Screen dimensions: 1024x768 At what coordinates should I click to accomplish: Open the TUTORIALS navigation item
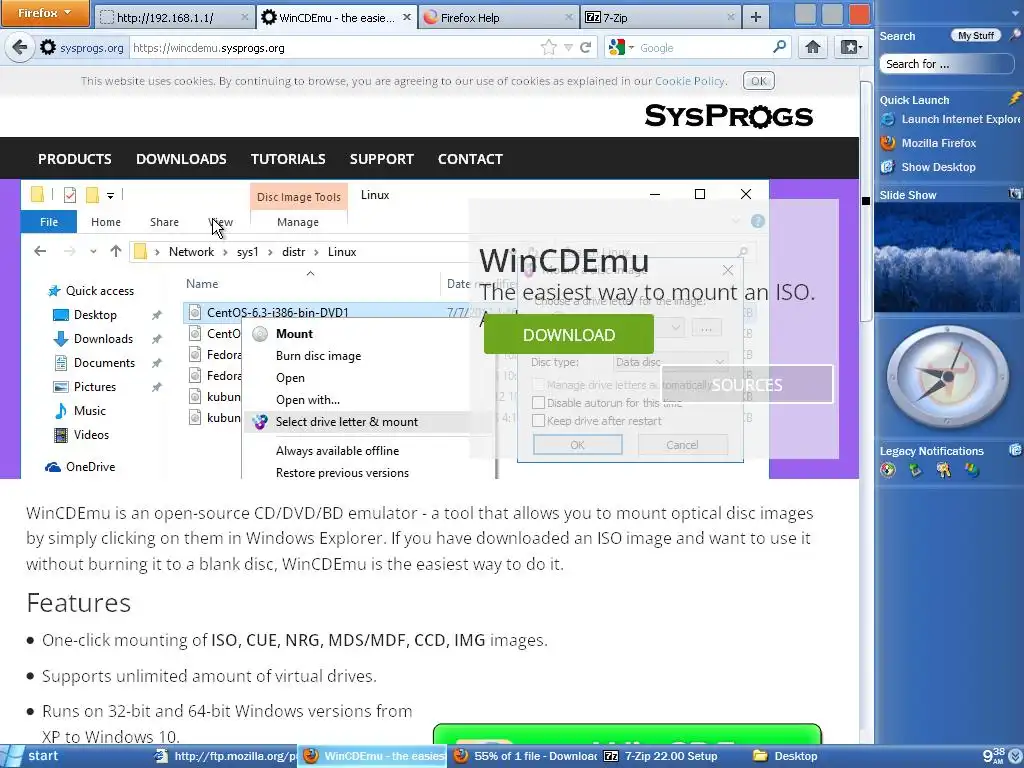click(288, 159)
